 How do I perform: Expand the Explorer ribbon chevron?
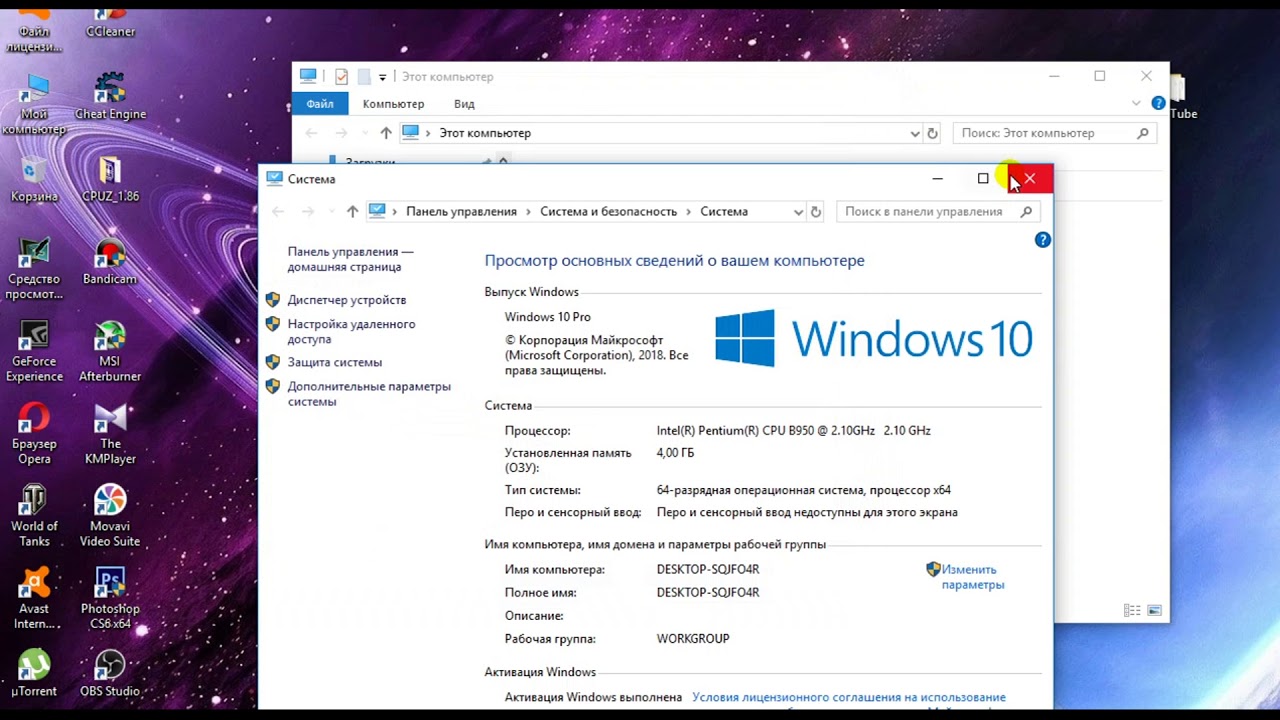click(1136, 103)
